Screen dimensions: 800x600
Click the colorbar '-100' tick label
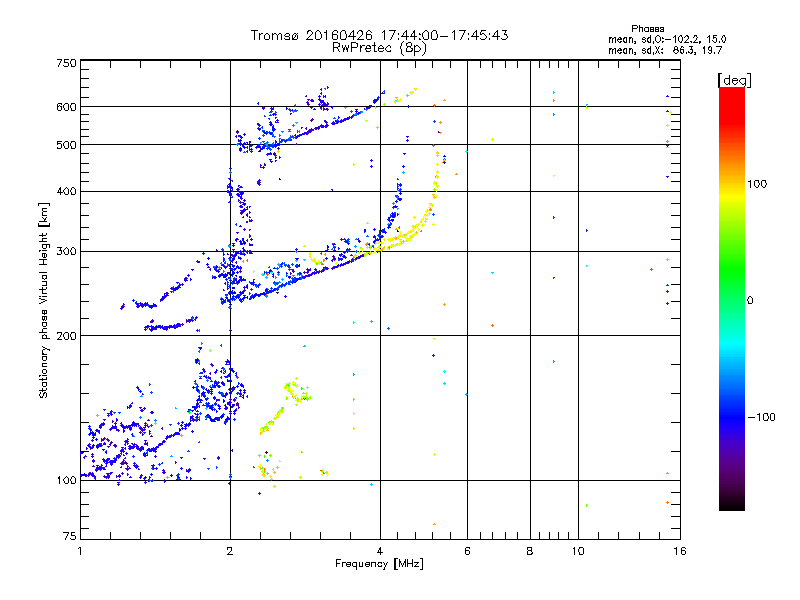pos(761,417)
